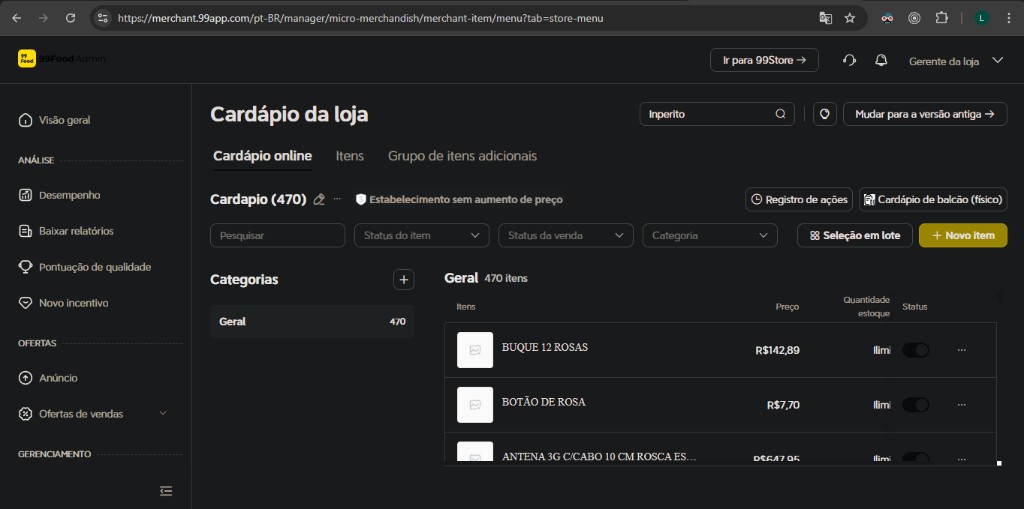Click the image thumbnail of BUQUE 12 ROSAS
This screenshot has height=509, width=1024.
pos(475,350)
